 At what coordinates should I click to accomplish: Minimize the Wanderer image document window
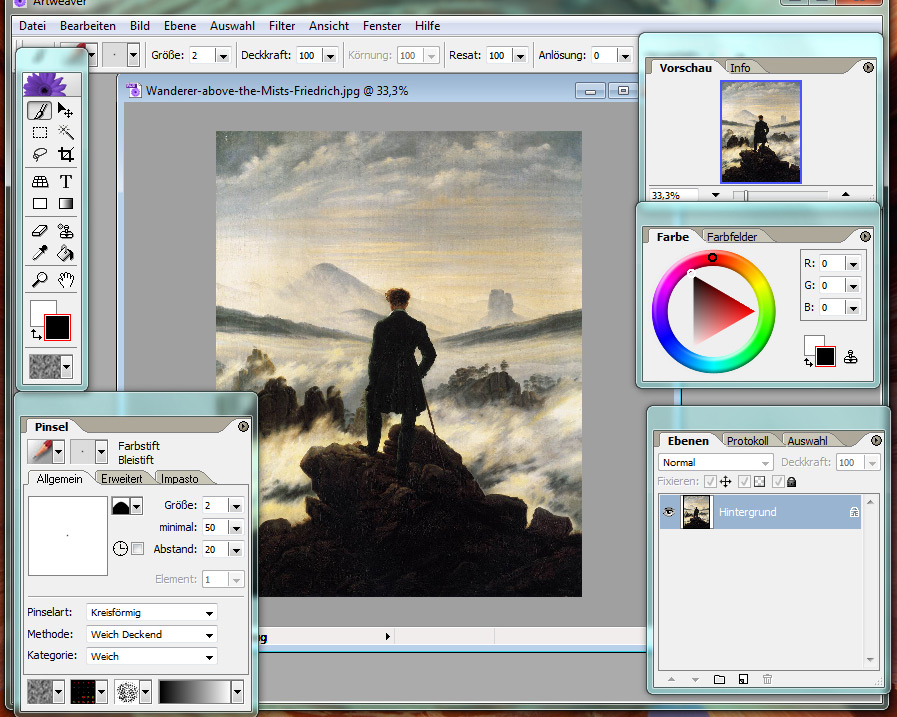pos(590,90)
